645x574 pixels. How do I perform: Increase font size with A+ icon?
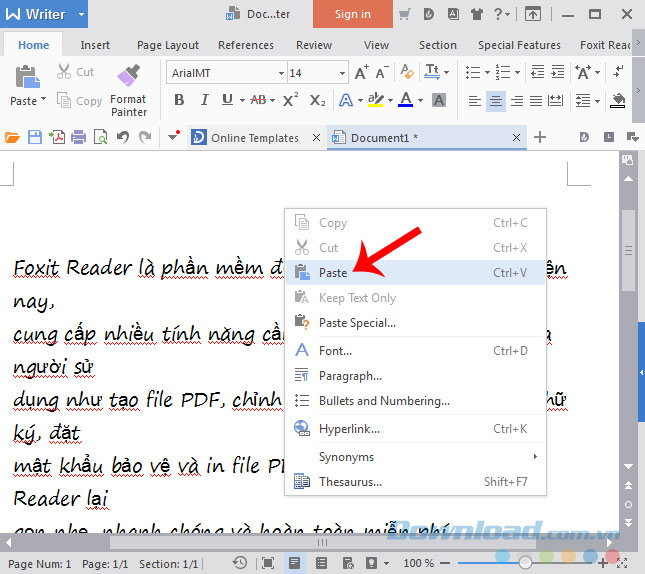tap(361, 73)
